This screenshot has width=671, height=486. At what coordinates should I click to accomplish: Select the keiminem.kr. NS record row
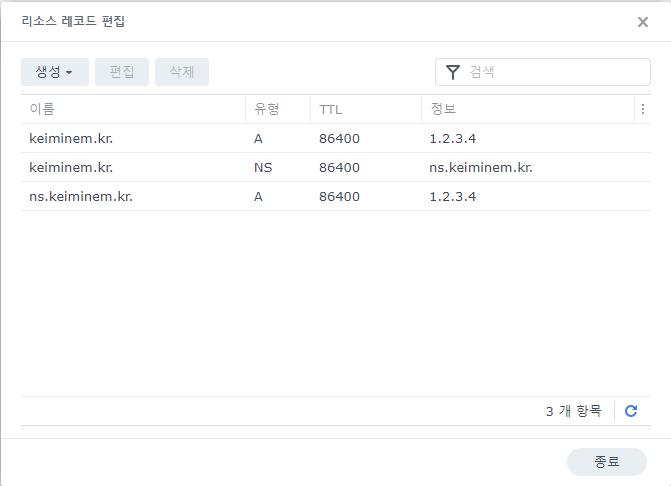pyautogui.click(x=72, y=168)
